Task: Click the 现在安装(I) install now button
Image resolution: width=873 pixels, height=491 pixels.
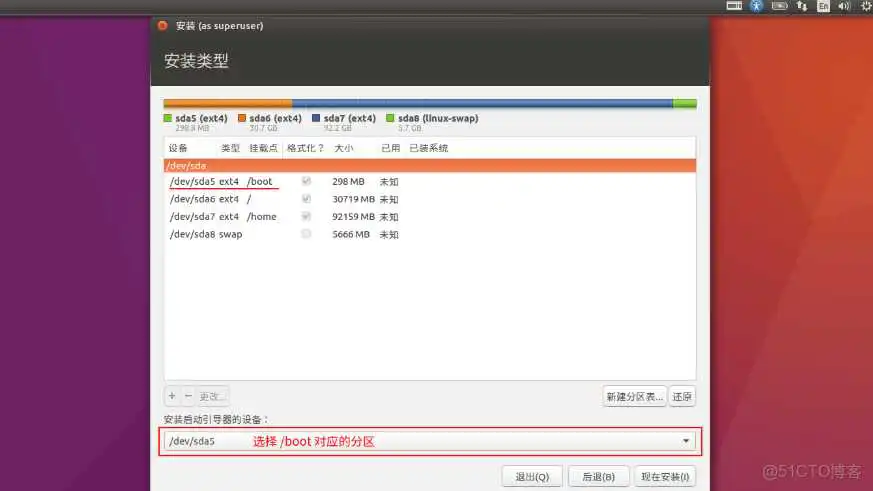Action: [x=665, y=477]
